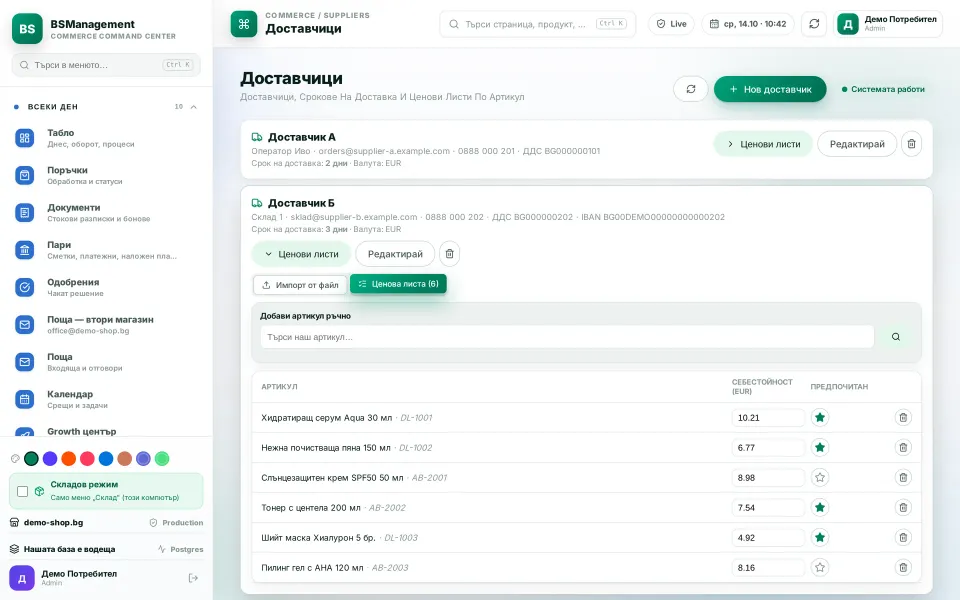The image size is (960, 600).
Task: Click the logout icon in sidebar footer
Action: click(x=193, y=578)
